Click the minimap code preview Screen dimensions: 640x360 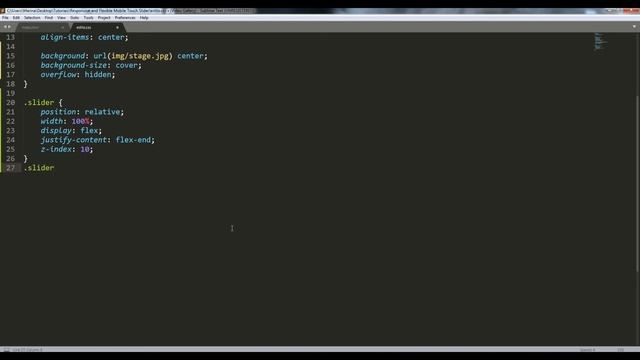pos(600,41)
